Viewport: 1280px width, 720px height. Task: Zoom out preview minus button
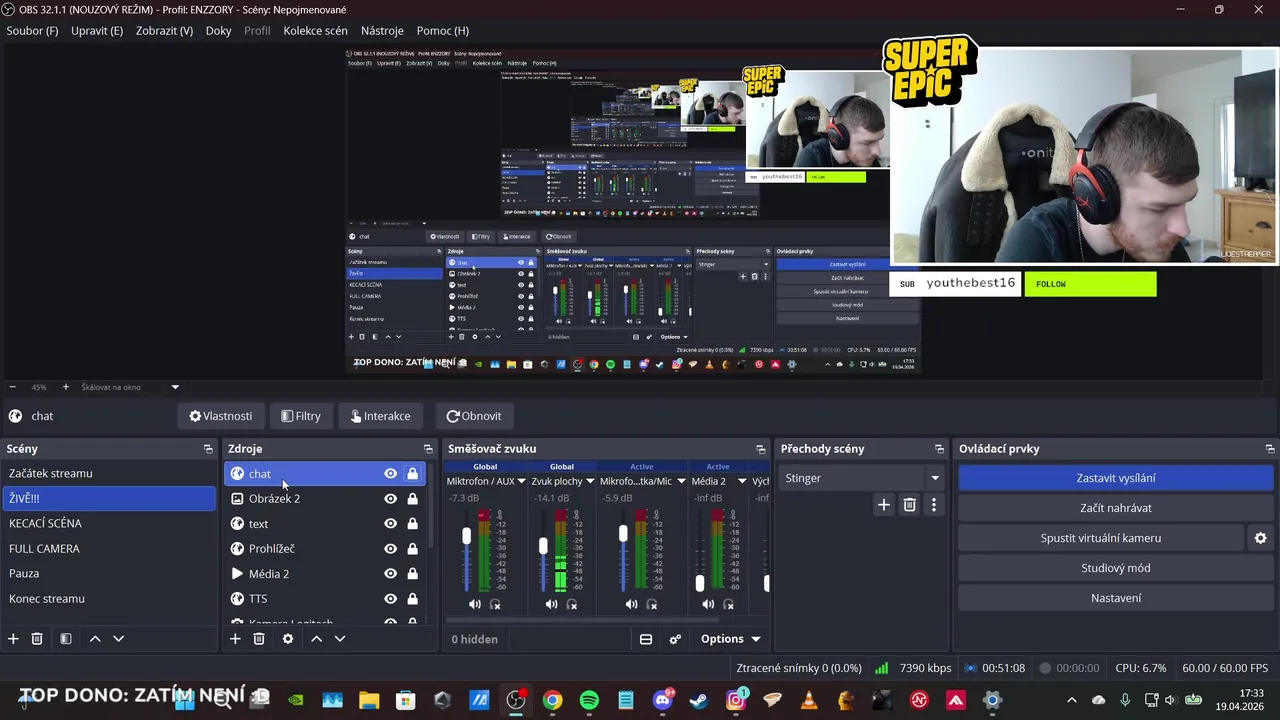click(12, 387)
